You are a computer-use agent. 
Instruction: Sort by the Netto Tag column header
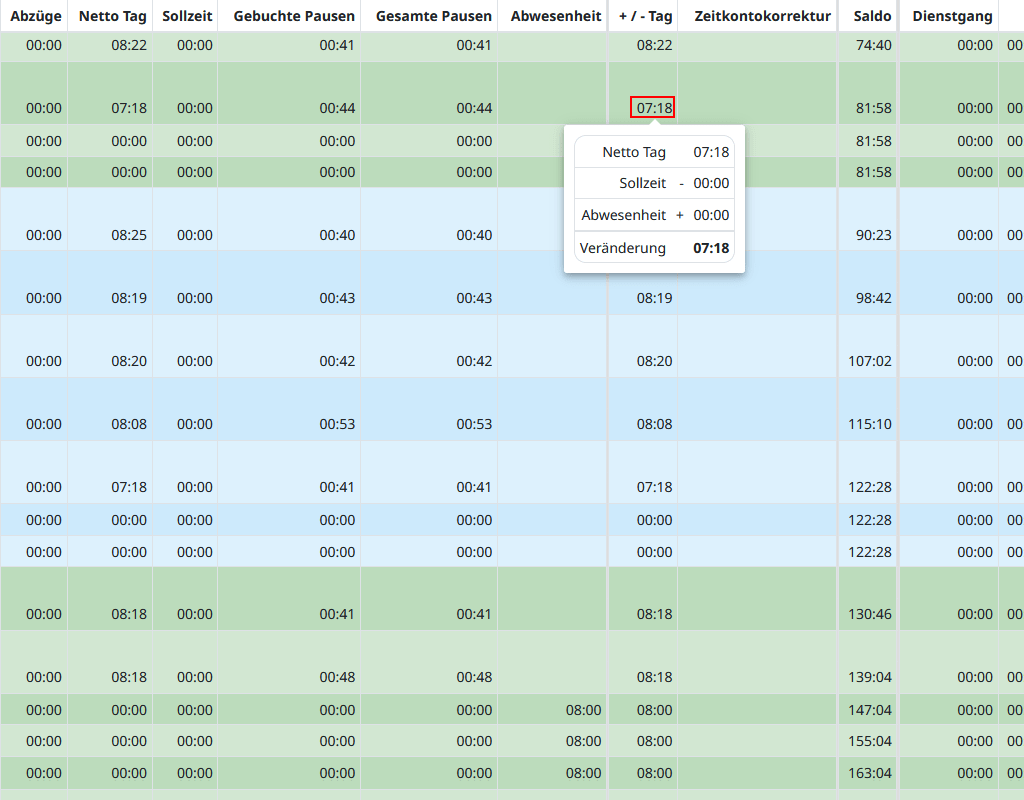pyautogui.click(x=113, y=16)
